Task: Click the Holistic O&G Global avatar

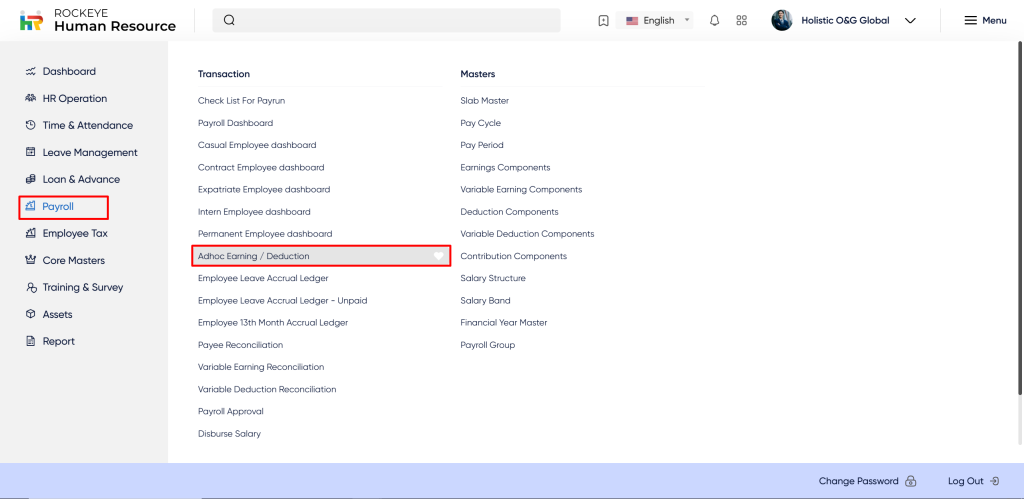Action: (x=782, y=20)
